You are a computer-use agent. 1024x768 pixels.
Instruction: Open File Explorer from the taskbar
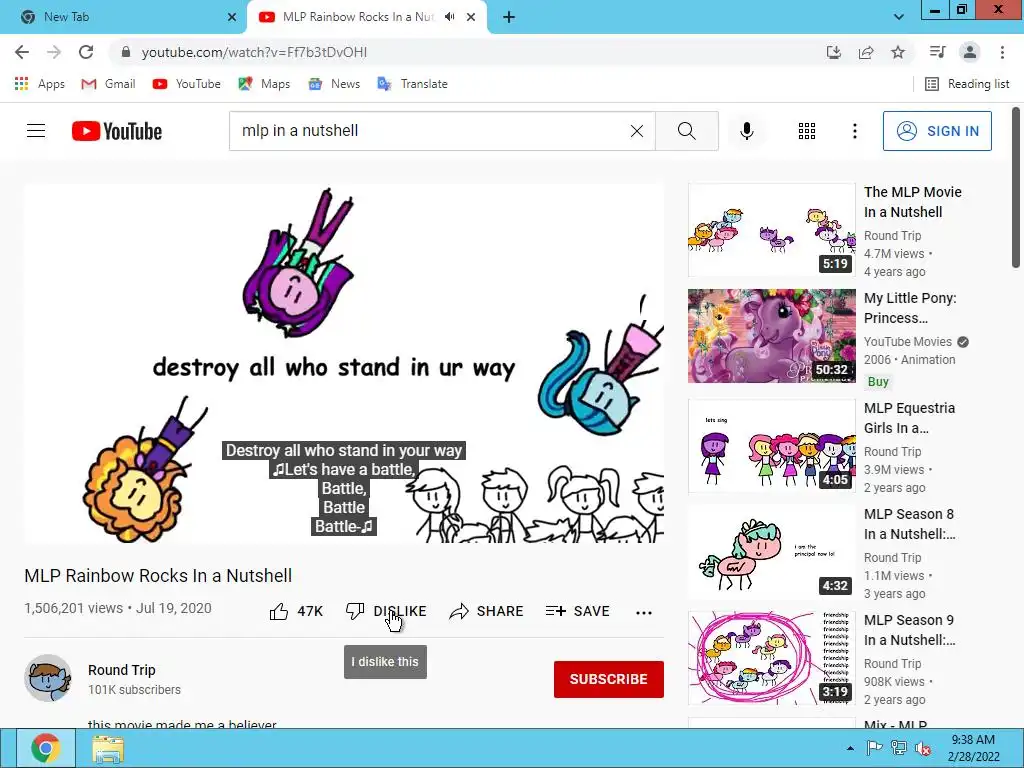pos(108,748)
